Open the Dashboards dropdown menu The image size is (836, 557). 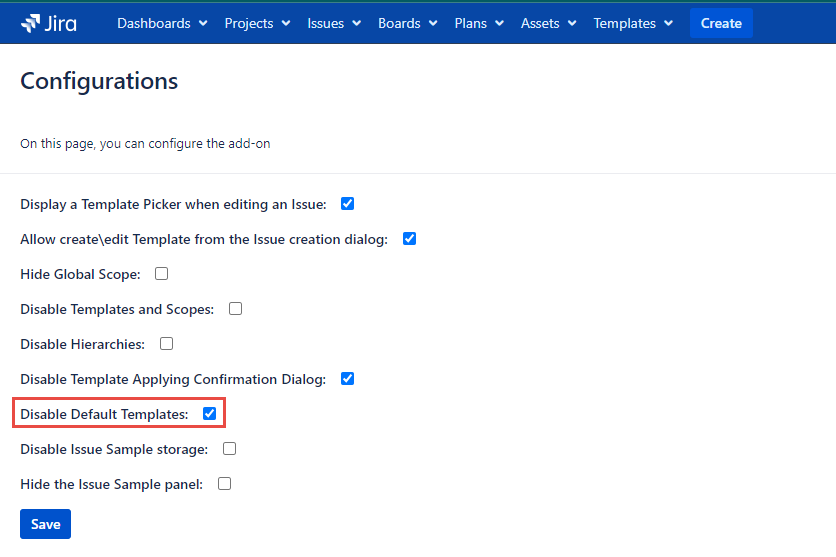[162, 23]
